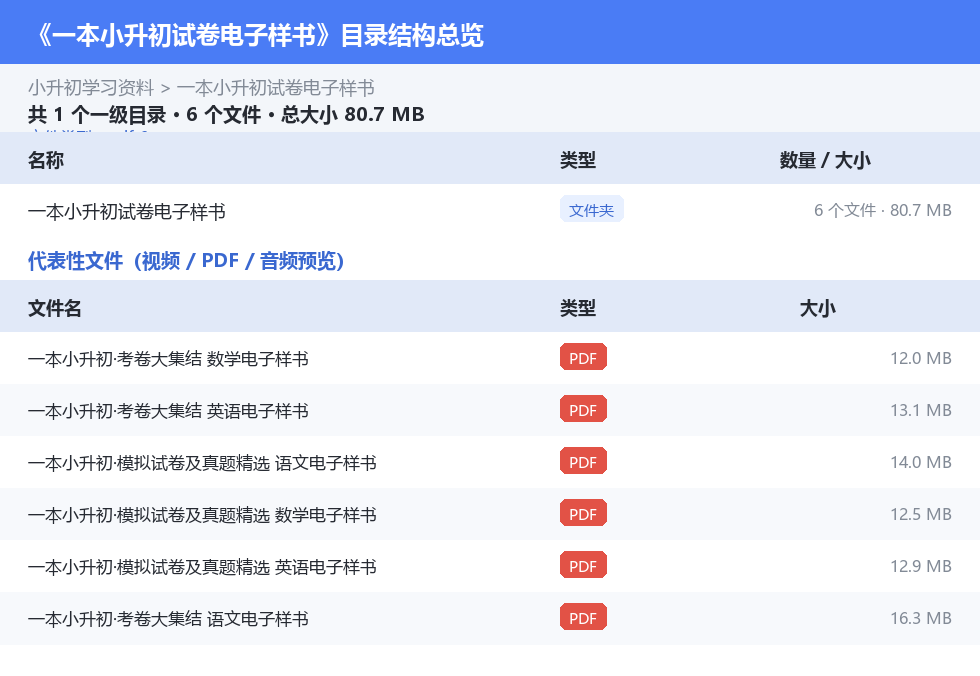
Task: Click the PDF badge for 考卷大集结 数学
Action: coord(583,357)
